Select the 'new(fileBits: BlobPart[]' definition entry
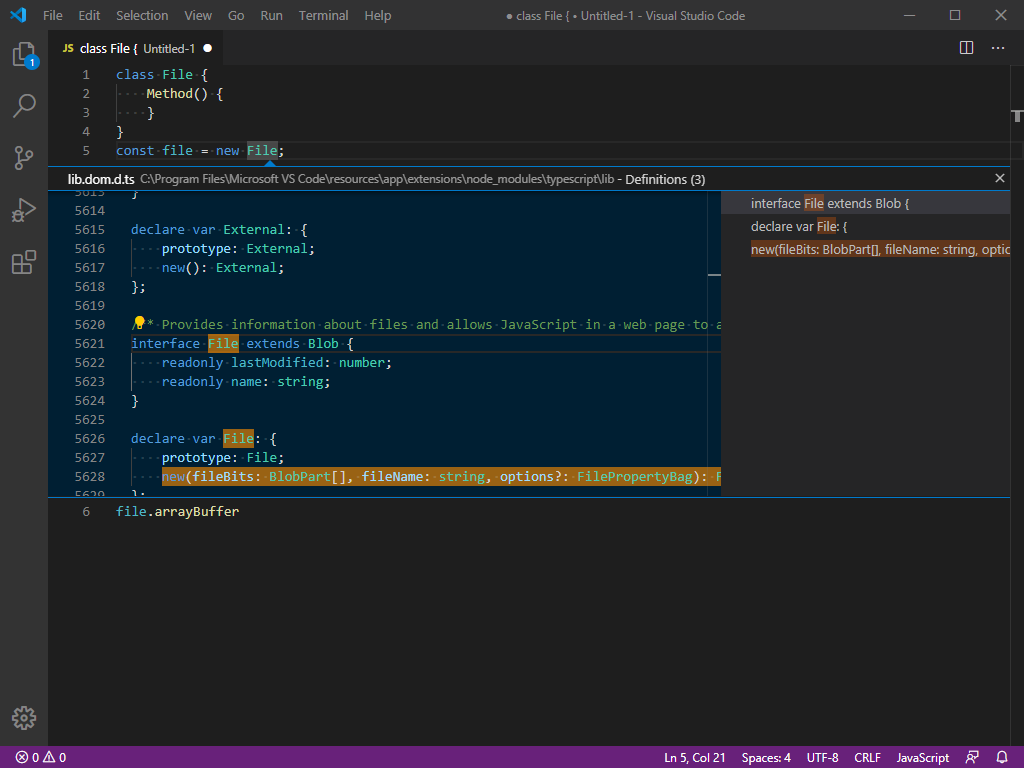Image resolution: width=1024 pixels, height=768 pixels. pos(865,249)
